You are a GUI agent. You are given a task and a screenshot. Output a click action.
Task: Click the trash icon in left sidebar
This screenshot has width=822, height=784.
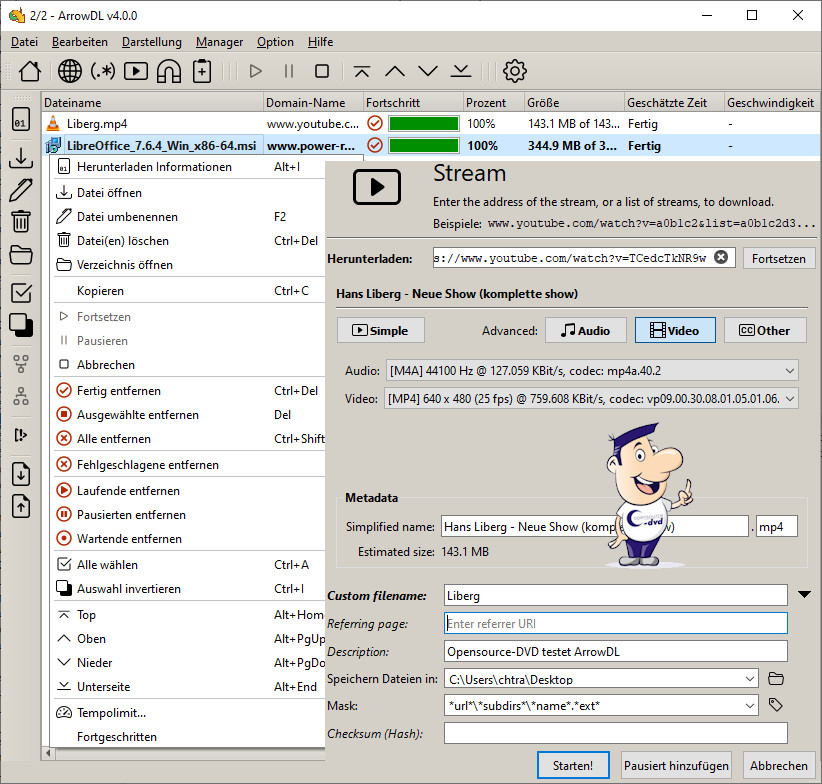click(21, 222)
